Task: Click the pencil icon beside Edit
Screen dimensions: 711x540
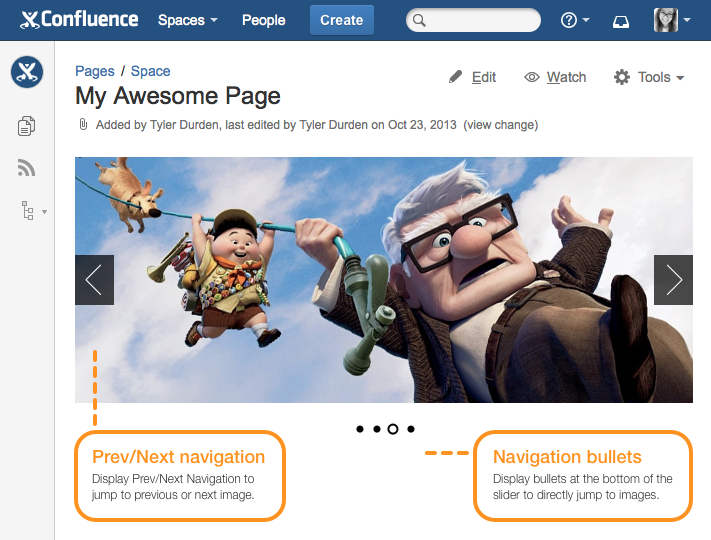Action: click(455, 77)
